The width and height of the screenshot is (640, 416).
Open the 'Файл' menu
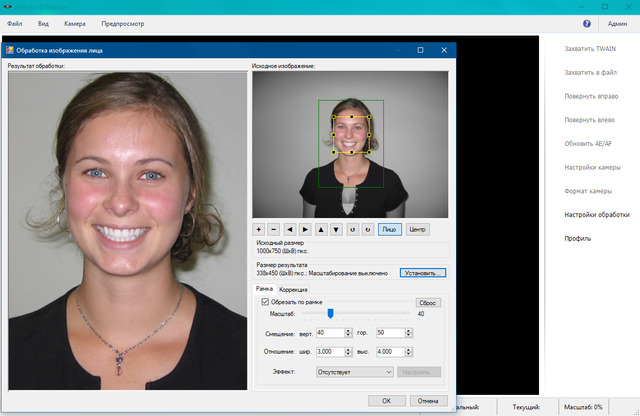tap(15, 24)
